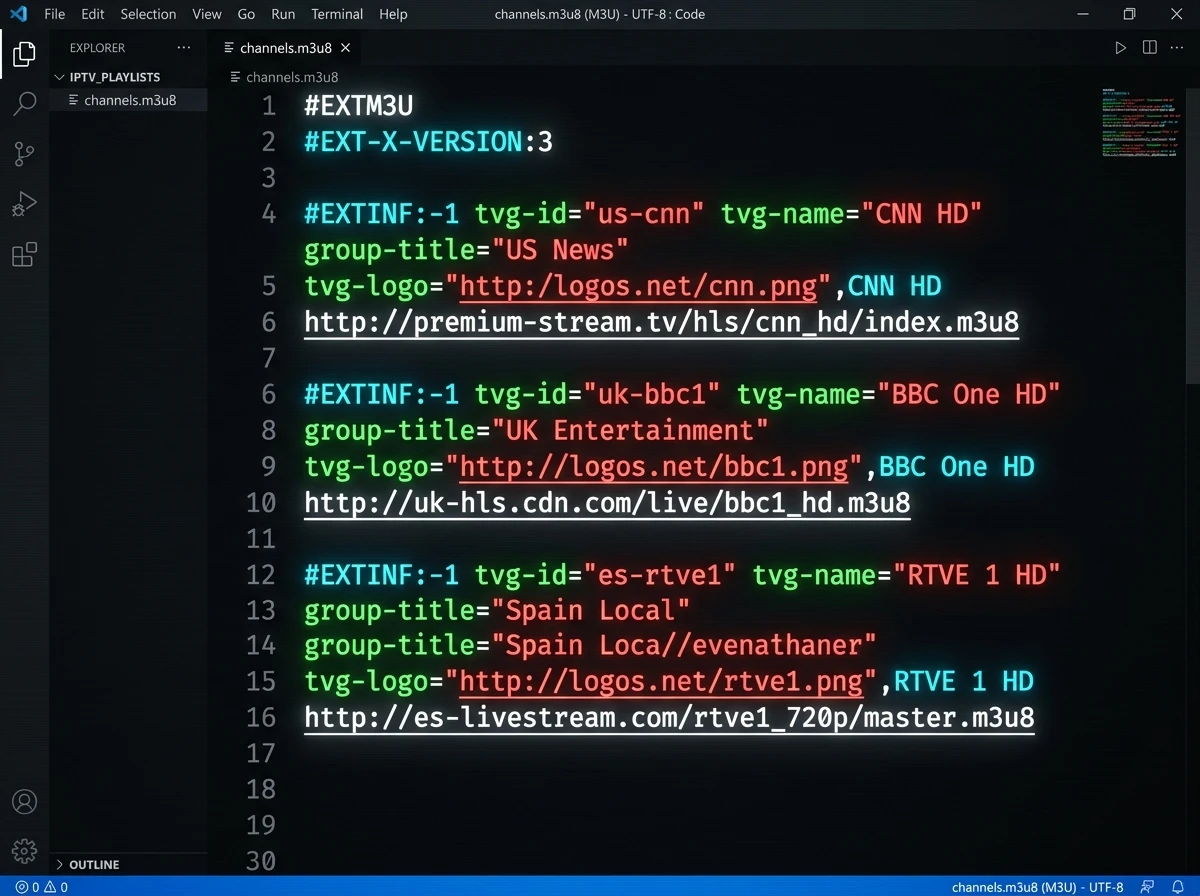Image resolution: width=1200 pixels, height=896 pixels.
Task: Open errors and warnings count in status bar
Action: (41, 887)
